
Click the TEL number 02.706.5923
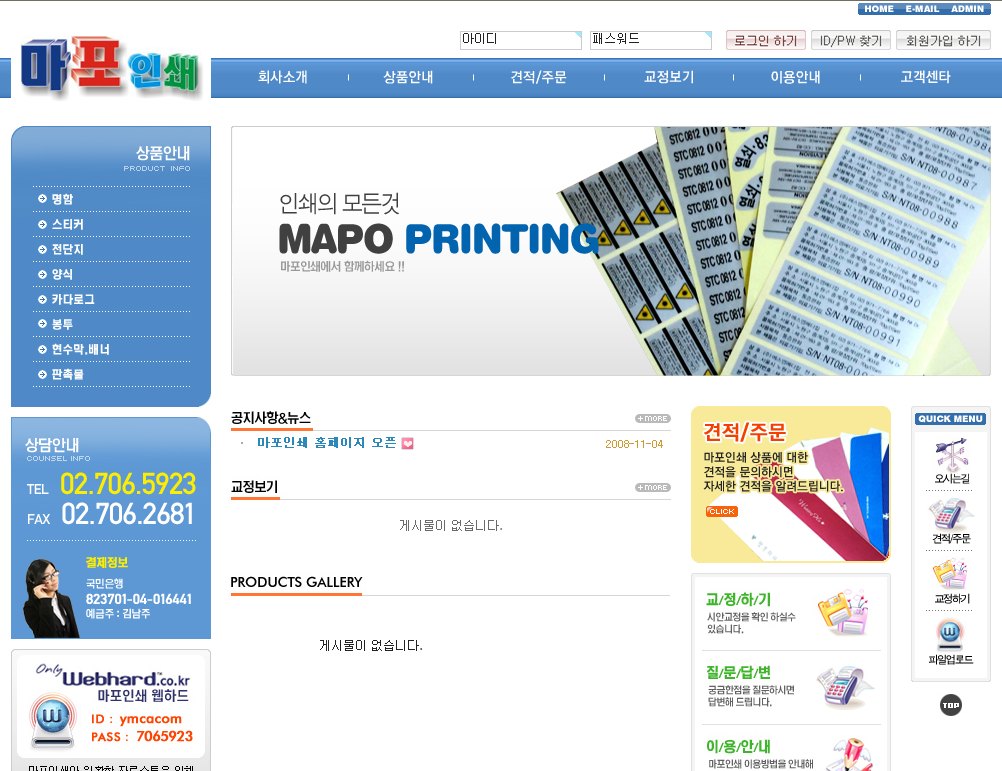coord(128,484)
